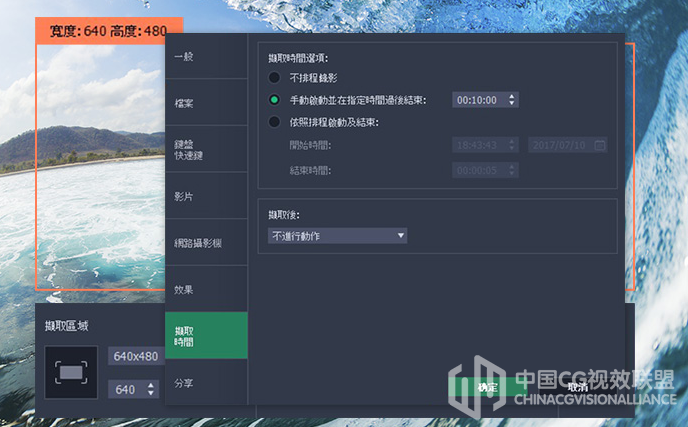The width and height of the screenshot is (688, 427).
Task: Open the 分享 settings tab
Action: [x=206, y=383]
